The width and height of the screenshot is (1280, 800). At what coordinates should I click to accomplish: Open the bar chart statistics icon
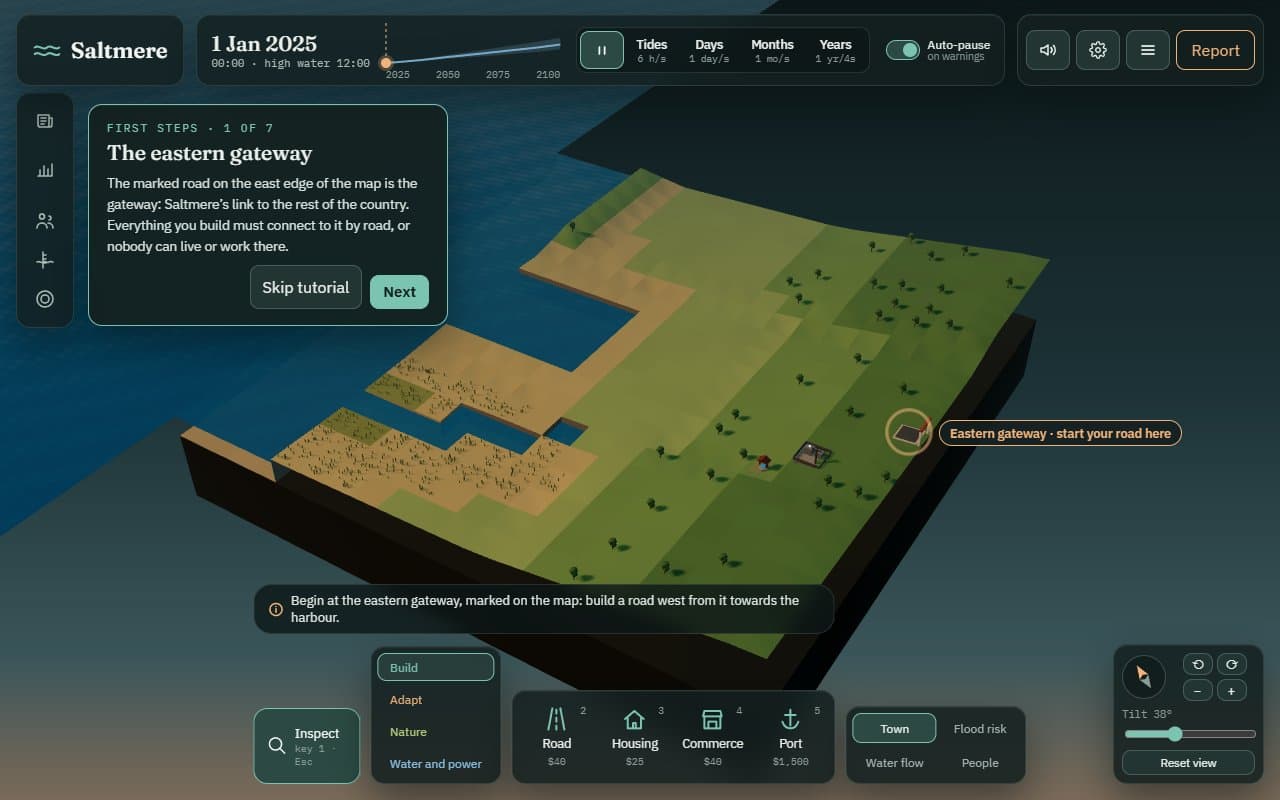(x=45, y=171)
